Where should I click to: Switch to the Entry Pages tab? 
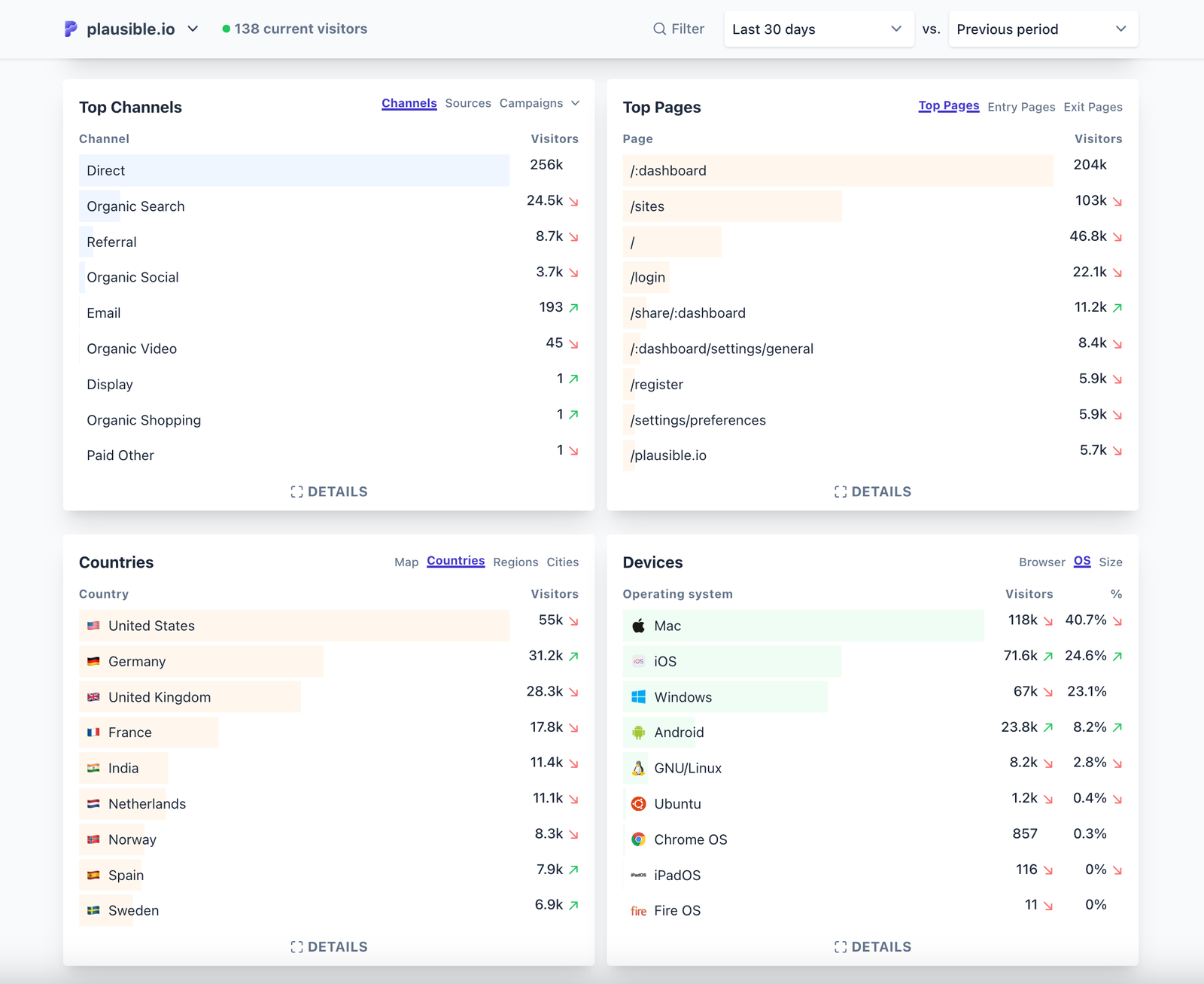coord(1020,107)
